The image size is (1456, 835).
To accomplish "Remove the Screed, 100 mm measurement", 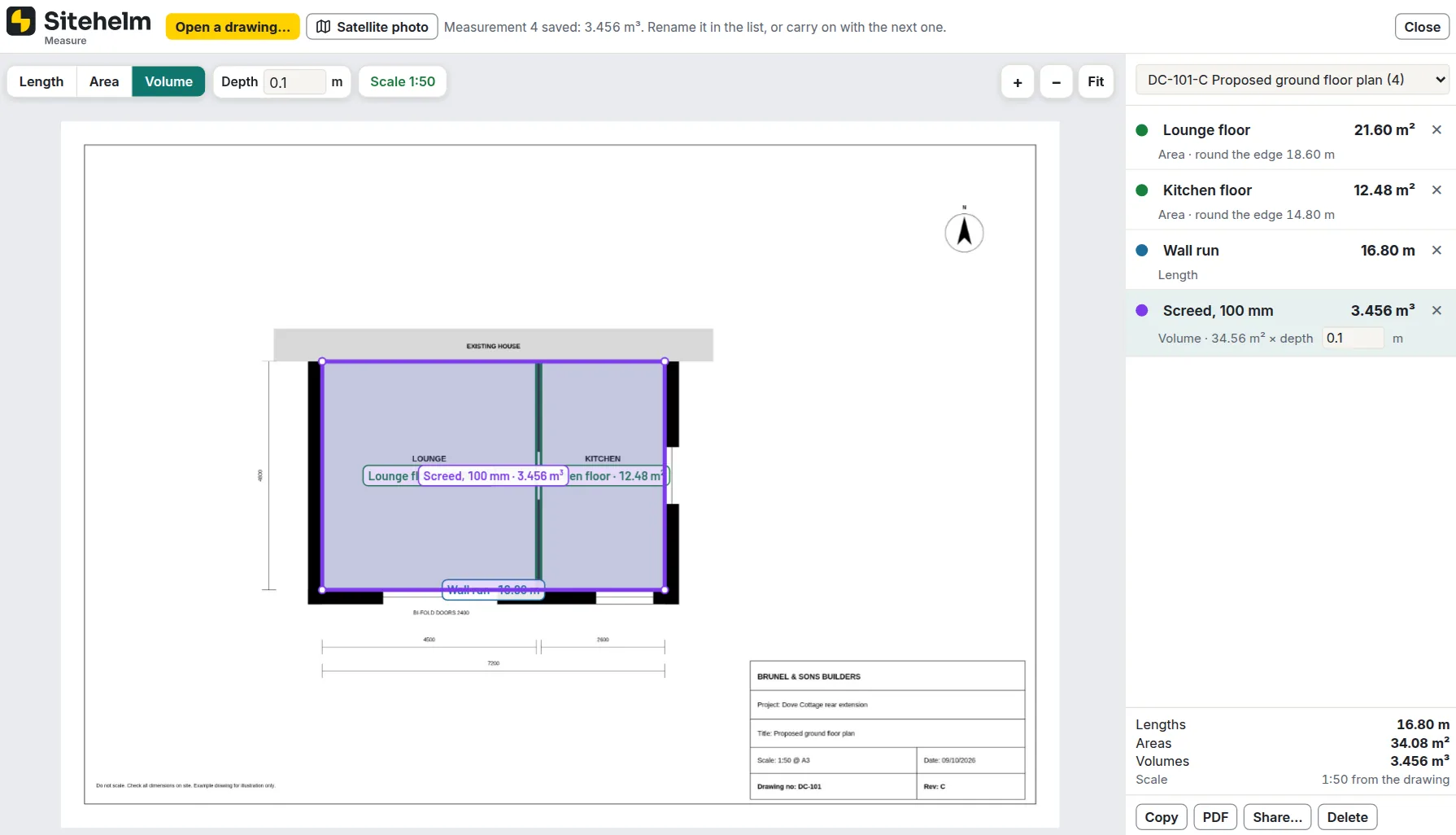I will 1437,310.
